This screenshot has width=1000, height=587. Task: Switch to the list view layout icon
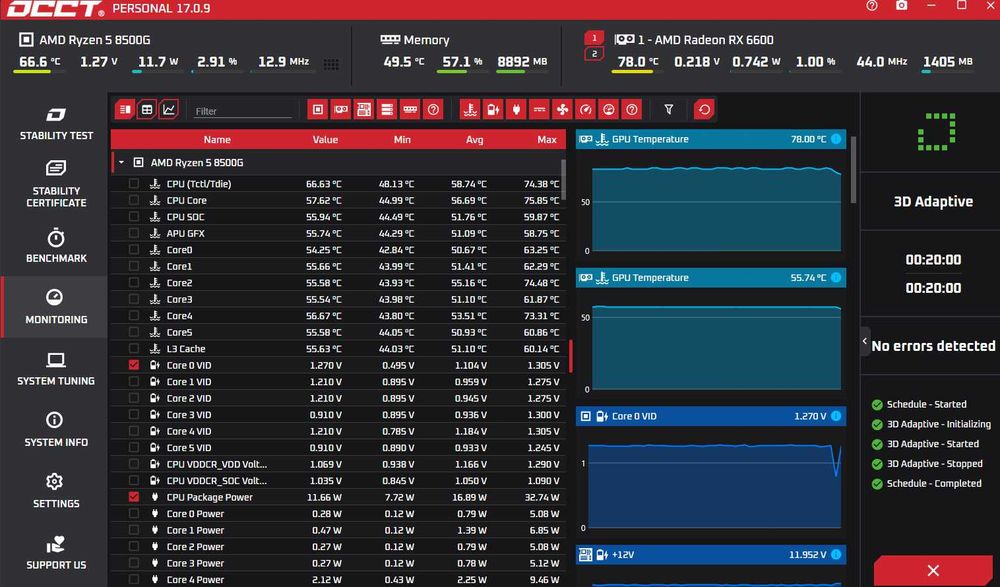coord(125,110)
